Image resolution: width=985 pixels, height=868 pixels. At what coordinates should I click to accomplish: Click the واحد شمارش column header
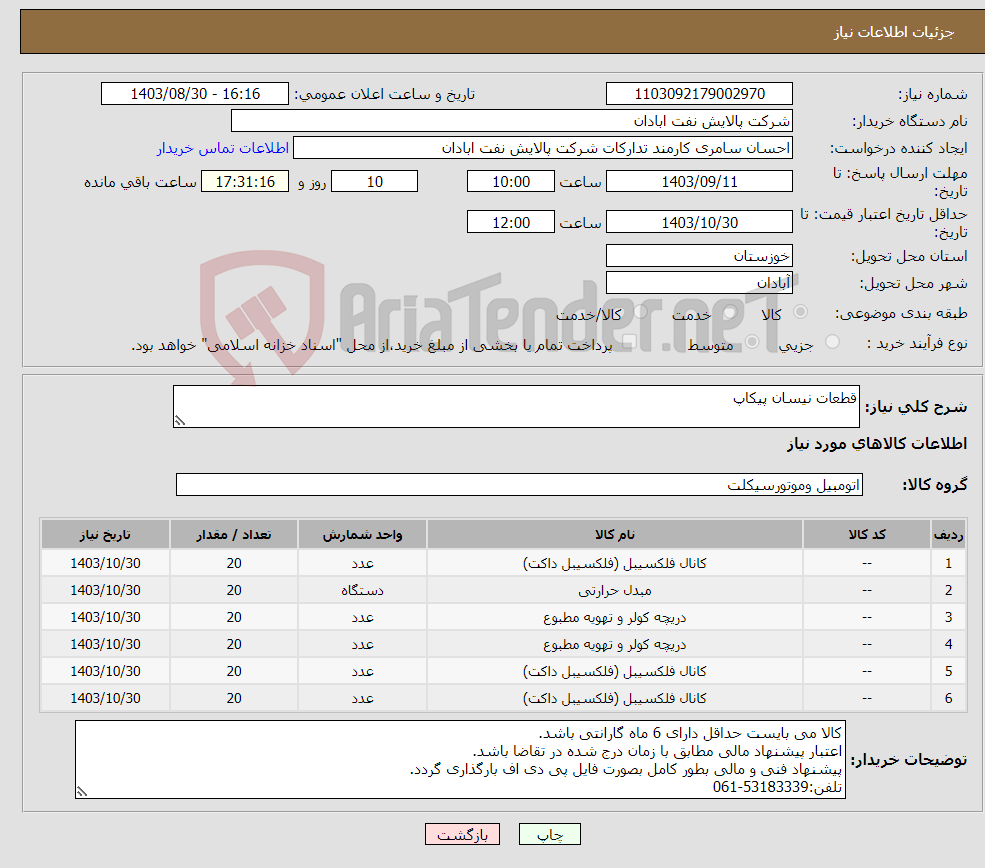(x=362, y=534)
